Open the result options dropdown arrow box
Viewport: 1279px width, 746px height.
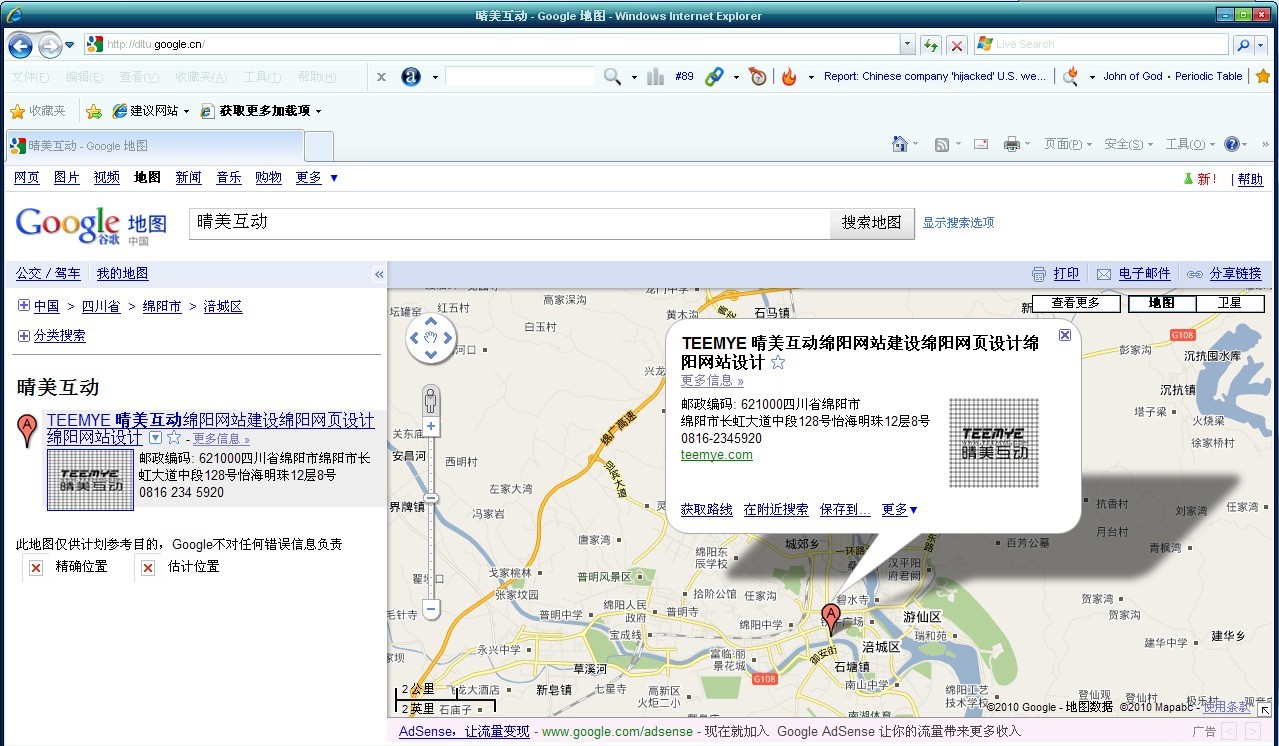(x=155, y=438)
